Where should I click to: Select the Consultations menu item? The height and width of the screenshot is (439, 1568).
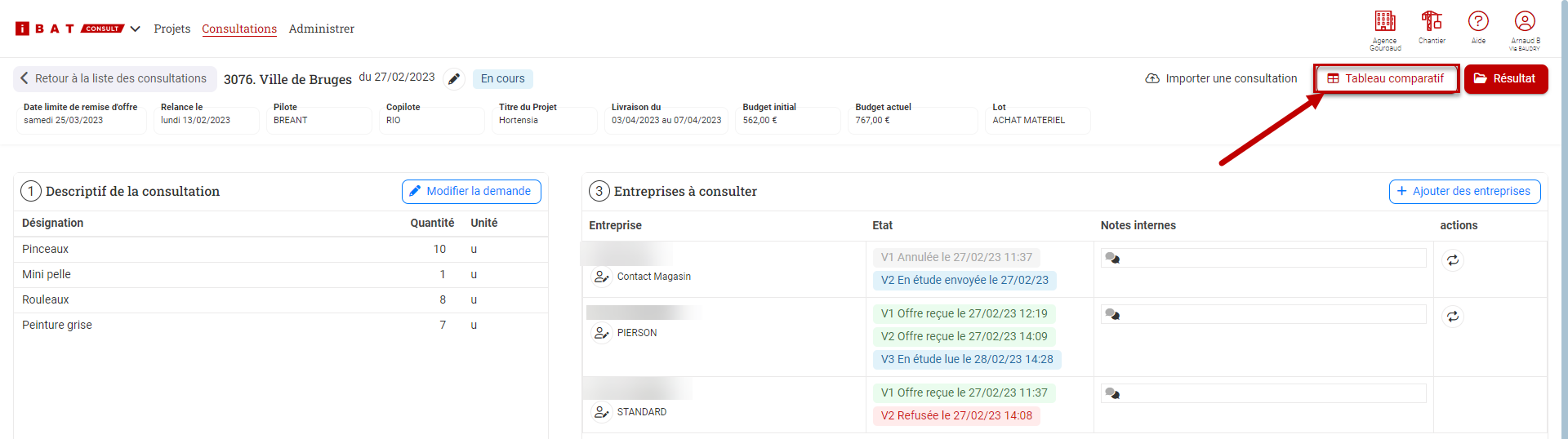[239, 29]
